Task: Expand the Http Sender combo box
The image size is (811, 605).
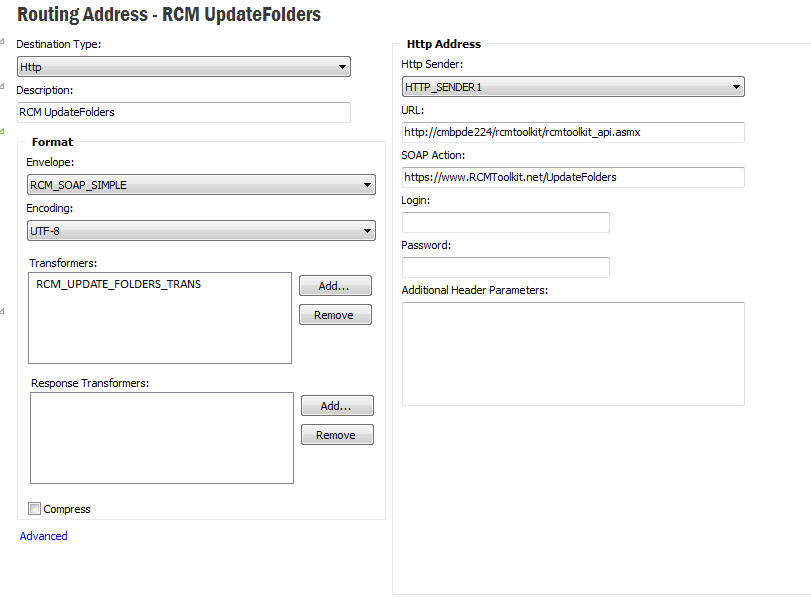Action: (573, 87)
